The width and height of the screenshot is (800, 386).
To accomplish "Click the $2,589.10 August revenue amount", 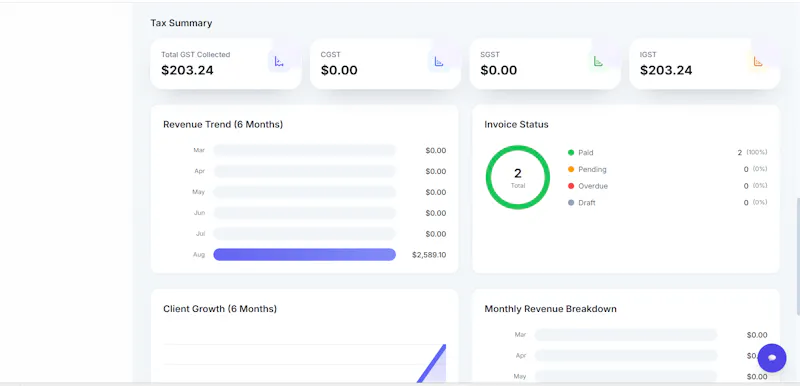I will [x=429, y=254].
